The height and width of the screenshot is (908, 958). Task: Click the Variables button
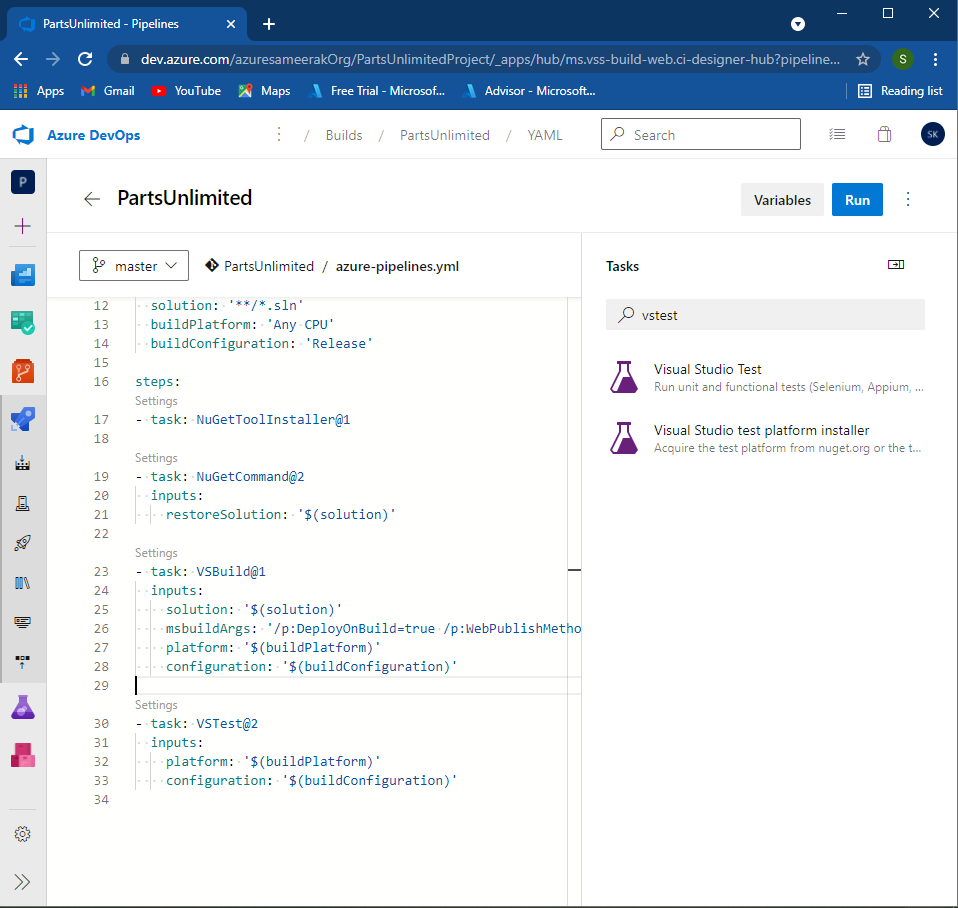click(782, 200)
